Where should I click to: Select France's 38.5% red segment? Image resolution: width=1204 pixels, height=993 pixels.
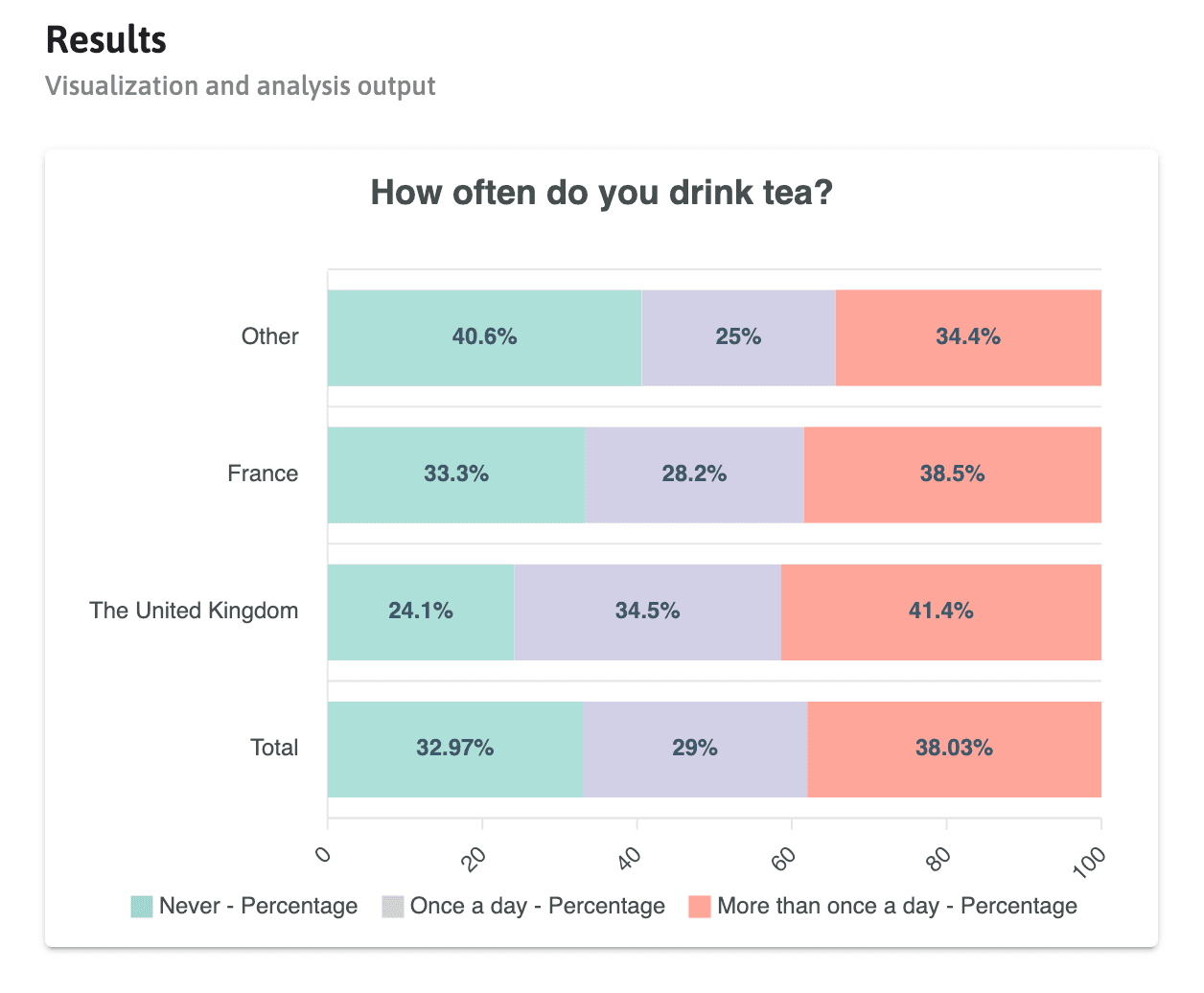[952, 474]
